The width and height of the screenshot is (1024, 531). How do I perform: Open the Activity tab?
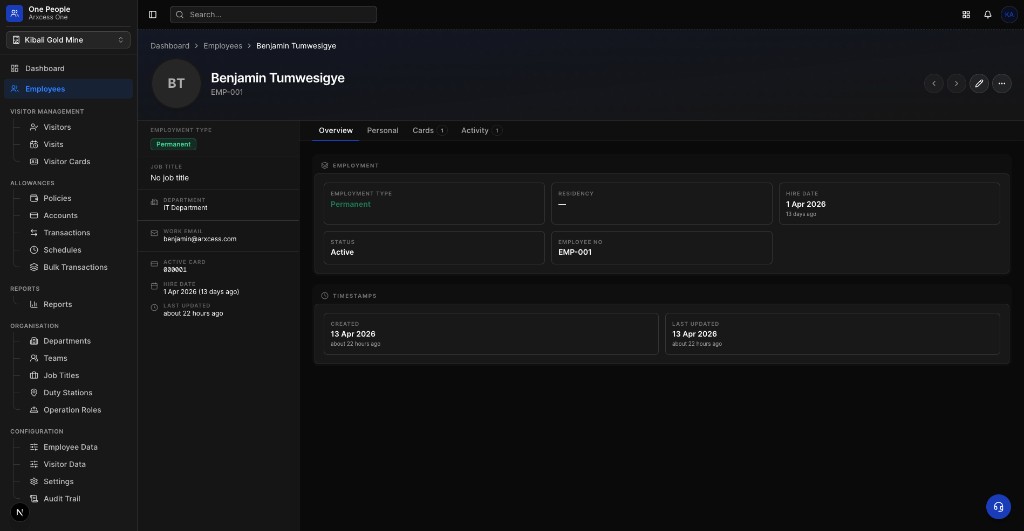tap(475, 131)
